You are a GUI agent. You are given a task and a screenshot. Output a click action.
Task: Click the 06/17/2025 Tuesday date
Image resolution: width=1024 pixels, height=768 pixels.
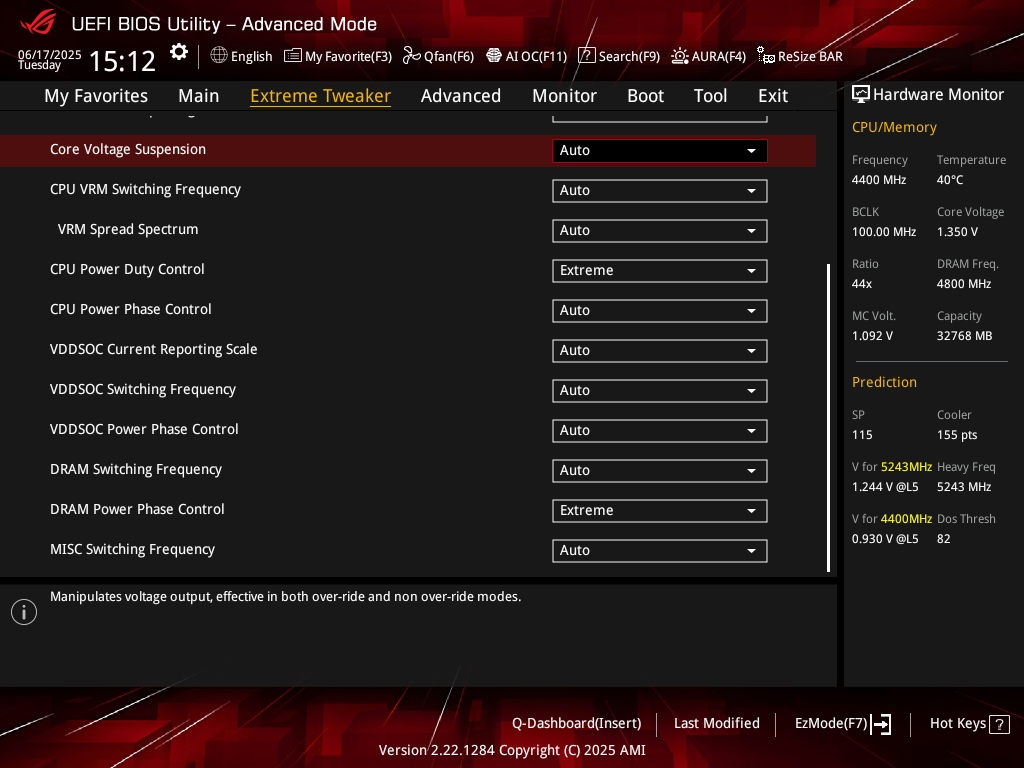point(50,59)
